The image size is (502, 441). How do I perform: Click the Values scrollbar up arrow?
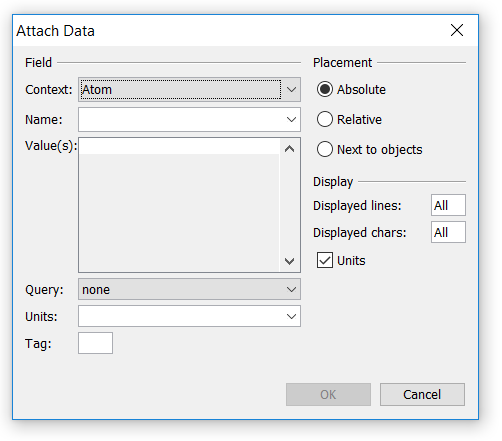(289, 149)
